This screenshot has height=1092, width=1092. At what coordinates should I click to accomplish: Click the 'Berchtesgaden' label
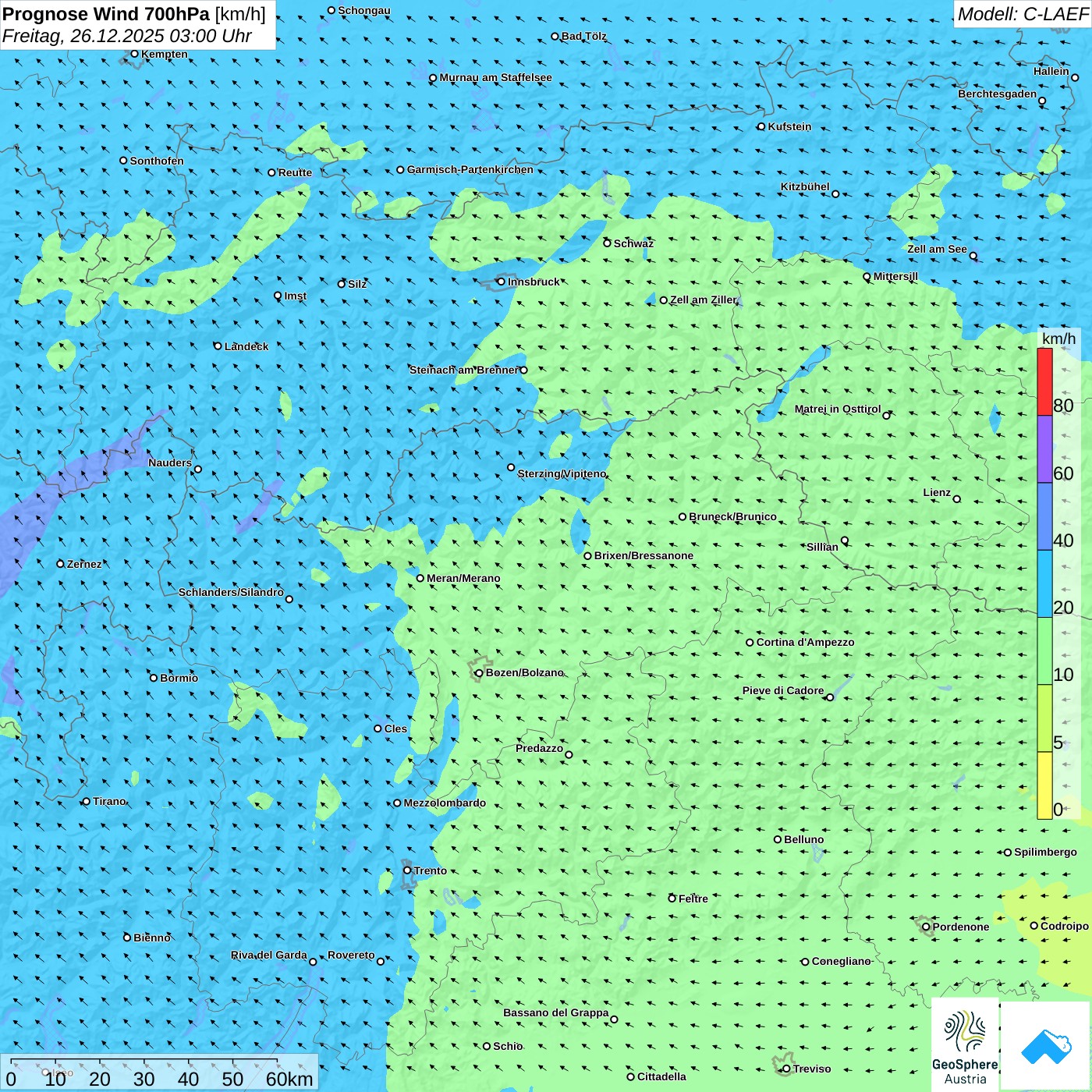[998, 94]
